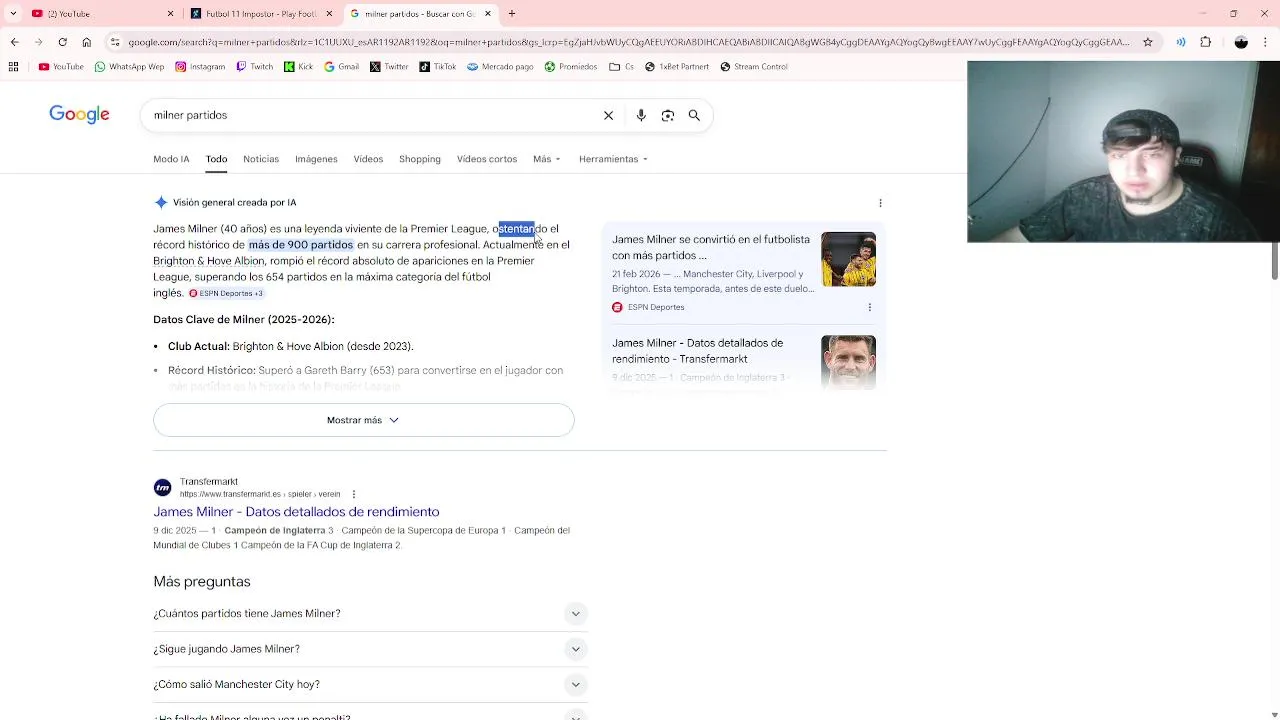
Task: Select the Vídeos search tab
Action: (x=368, y=159)
